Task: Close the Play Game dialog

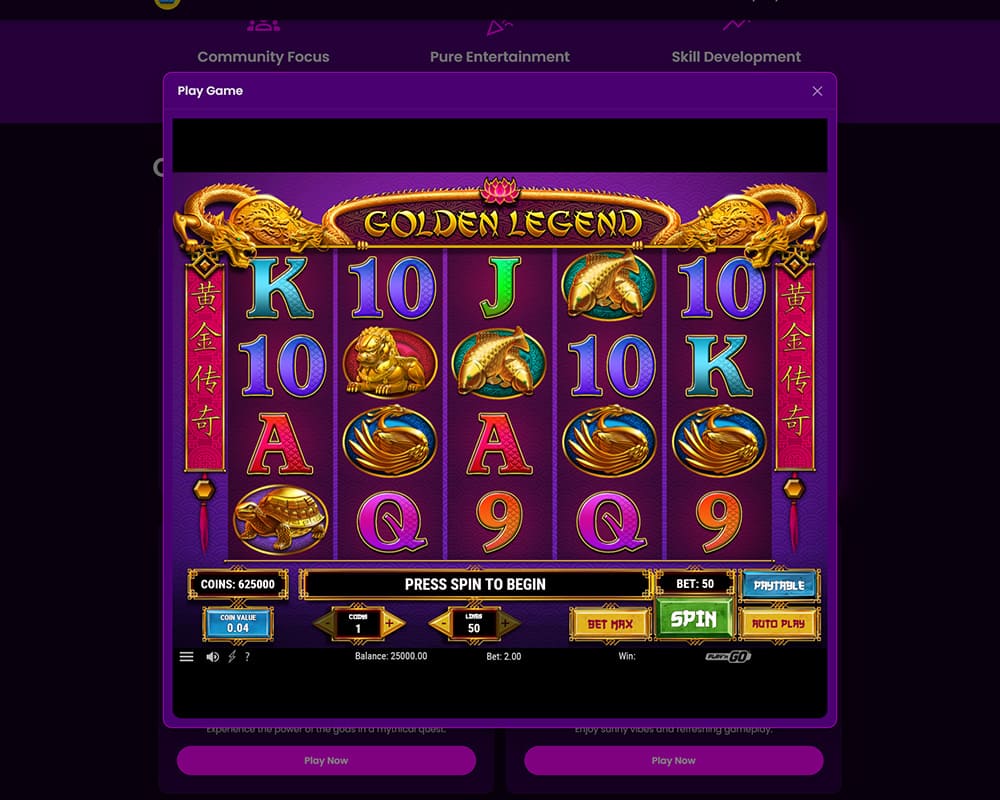Action: coord(817,91)
